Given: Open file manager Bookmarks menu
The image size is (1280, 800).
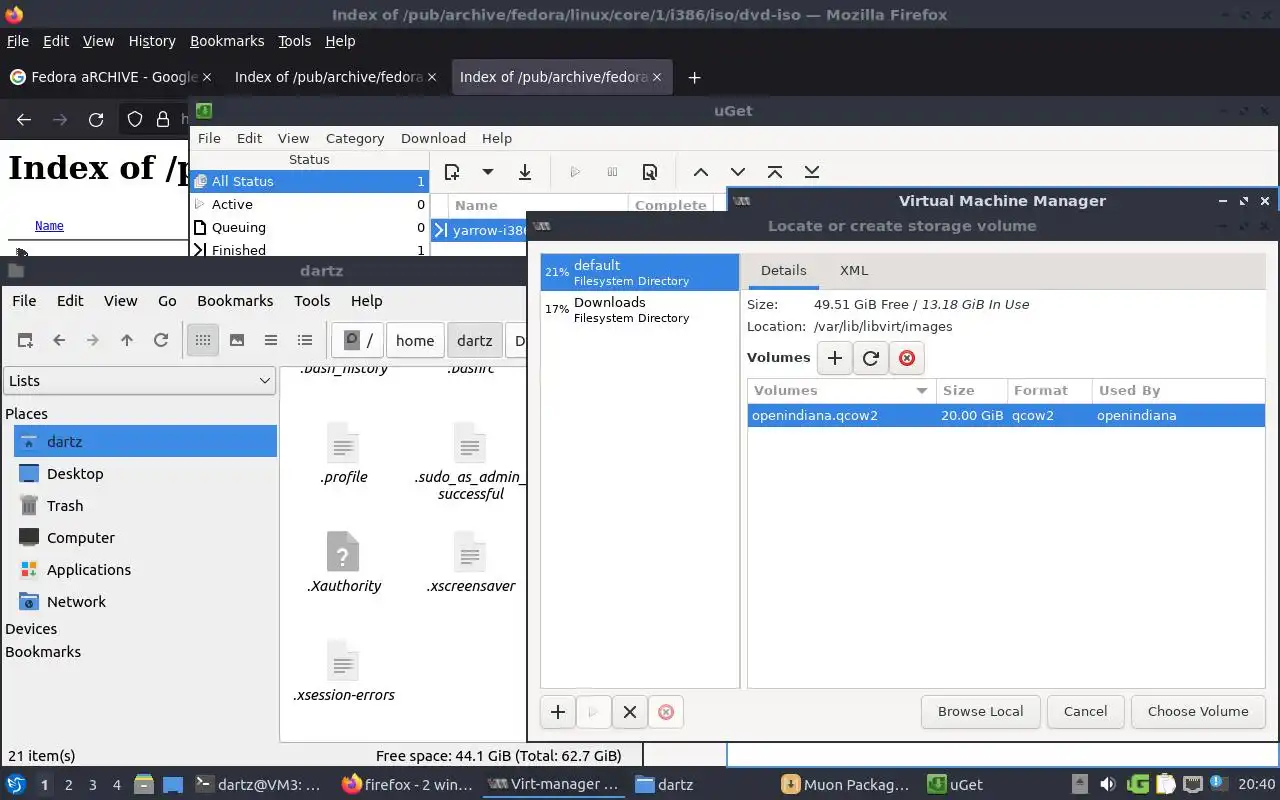Looking at the screenshot, I should pyautogui.click(x=235, y=301).
